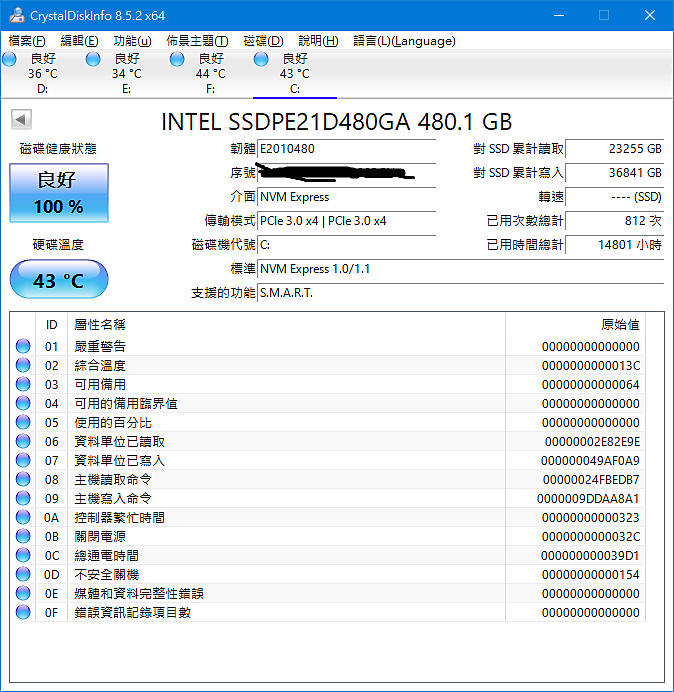The image size is (674, 692).
Task: Select the D: drive status circle
Action: coord(9,59)
